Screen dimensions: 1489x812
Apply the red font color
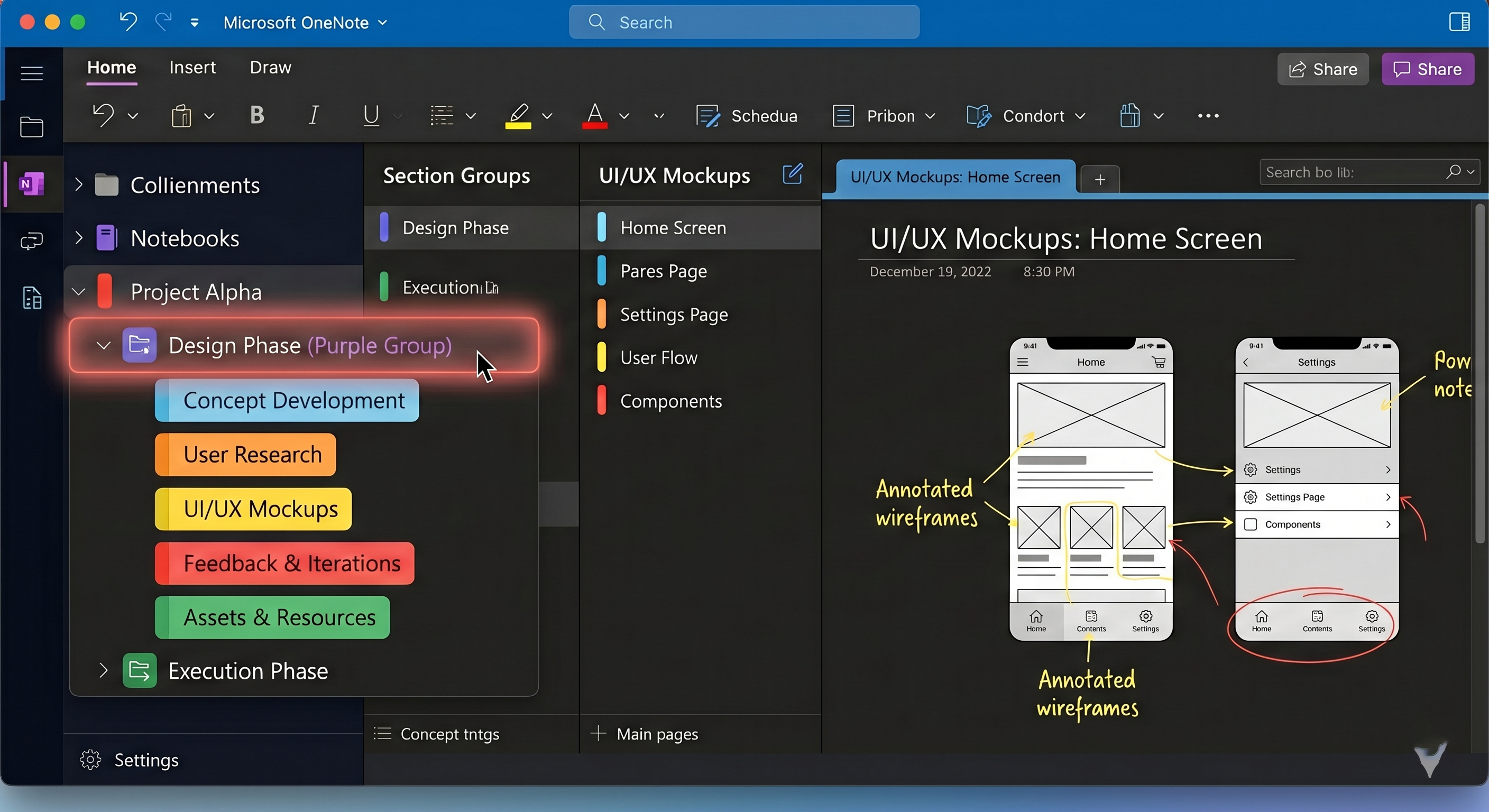click(595, 115)
